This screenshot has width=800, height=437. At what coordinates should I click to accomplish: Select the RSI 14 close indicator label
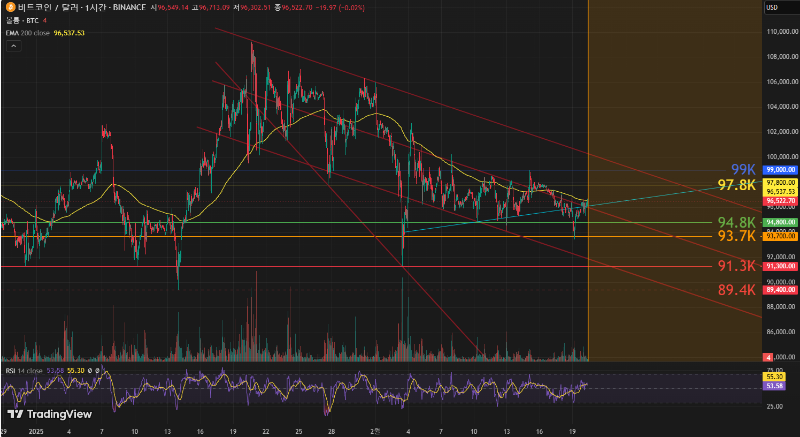[24, 370]
